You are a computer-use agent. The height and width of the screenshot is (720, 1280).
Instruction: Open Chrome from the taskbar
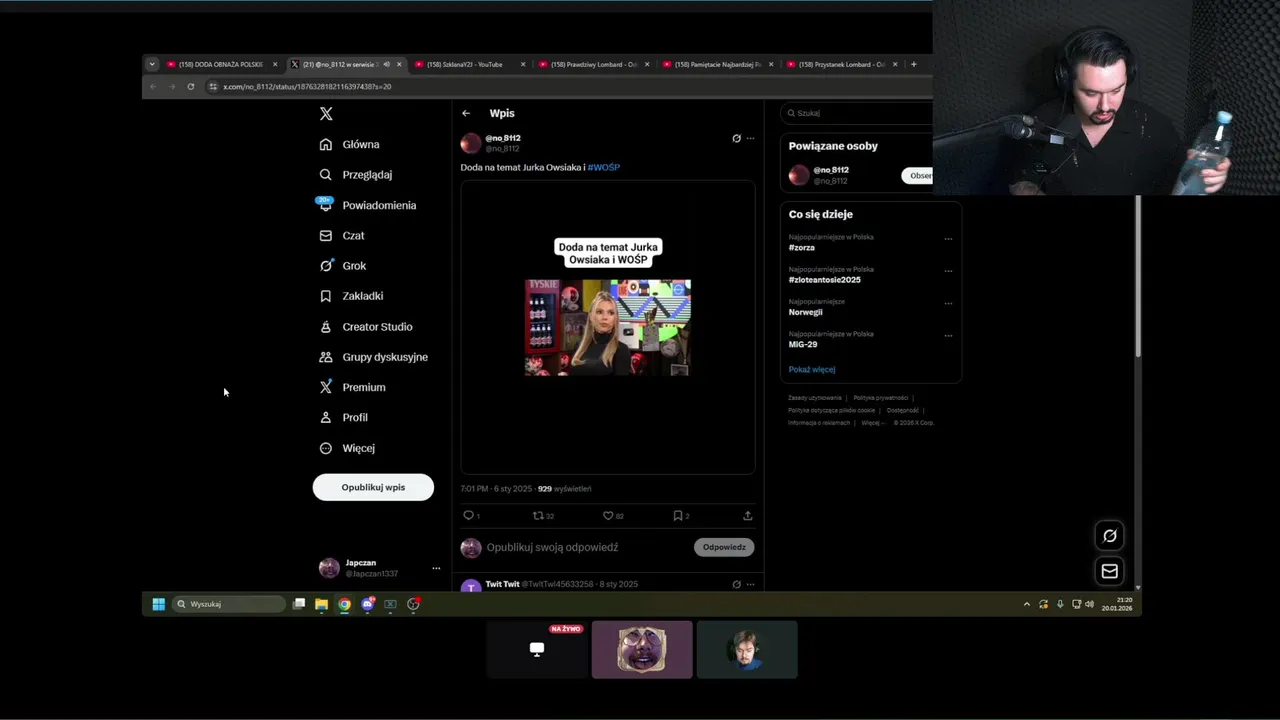click(x=344, y=604)
